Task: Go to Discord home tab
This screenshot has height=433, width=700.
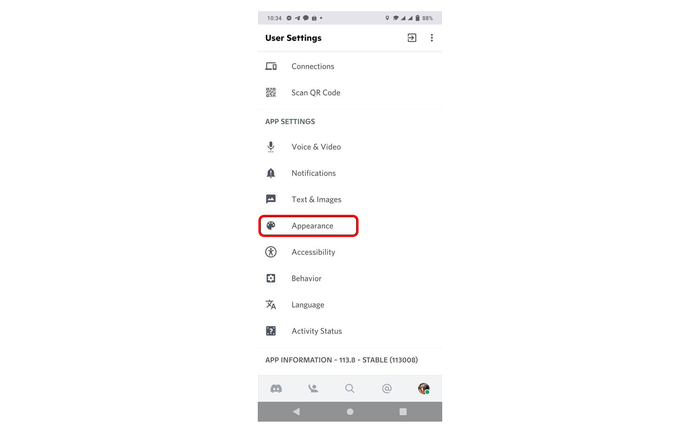Action: pos(276,389)
